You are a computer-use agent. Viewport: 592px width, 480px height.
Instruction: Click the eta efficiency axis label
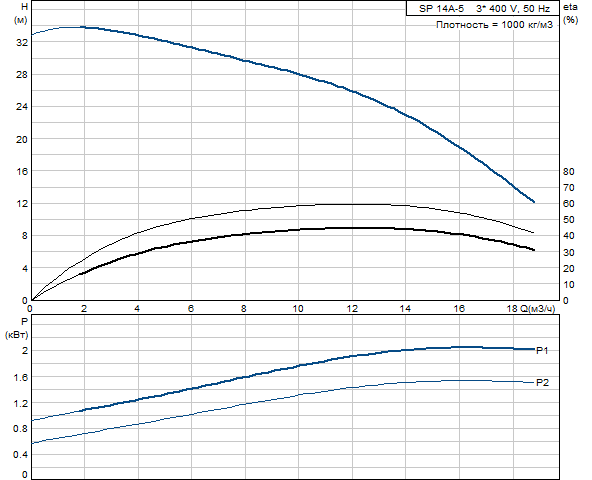tap(570, 7)
